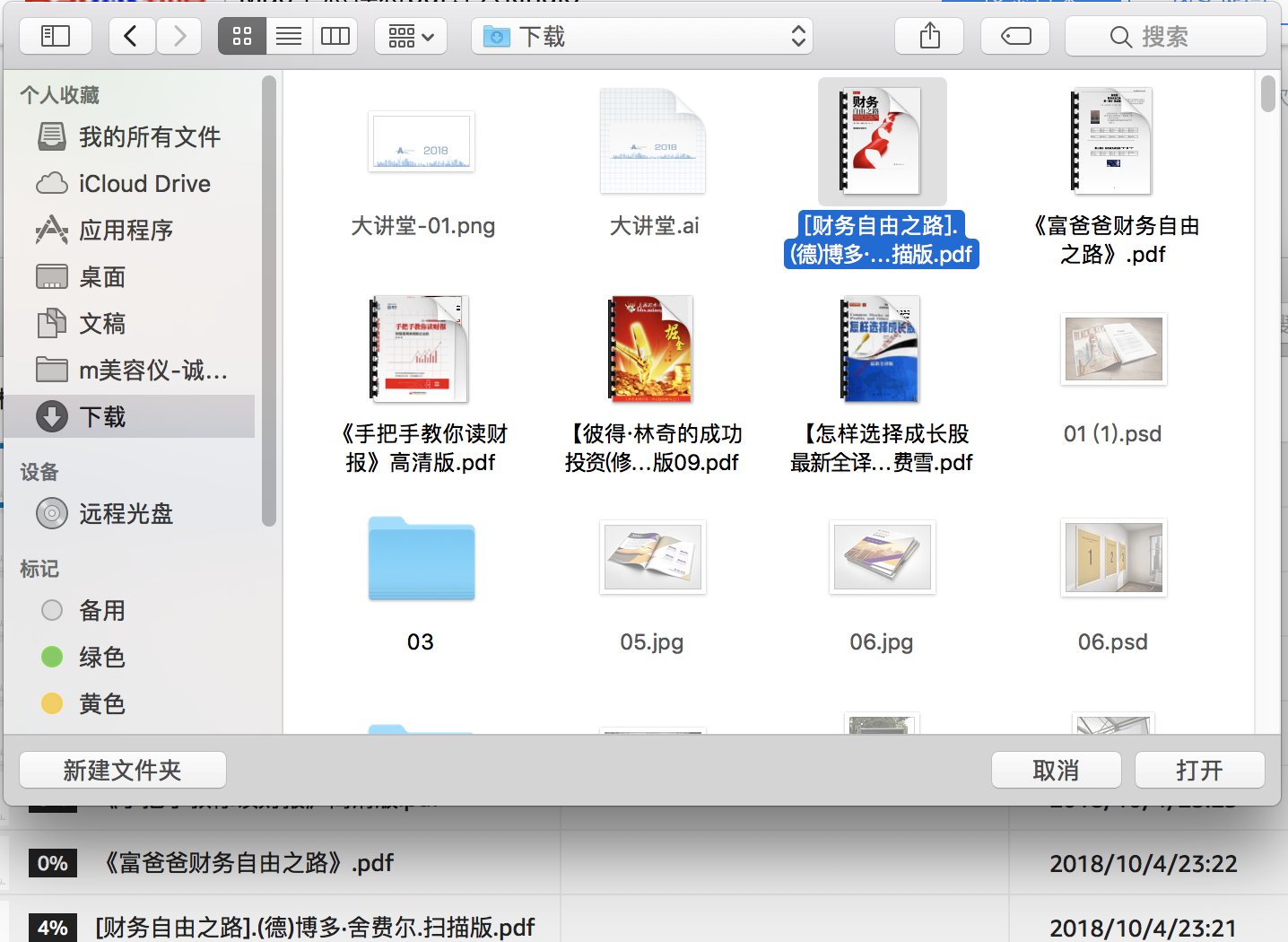Click the 打开 button

[1199, 770]
